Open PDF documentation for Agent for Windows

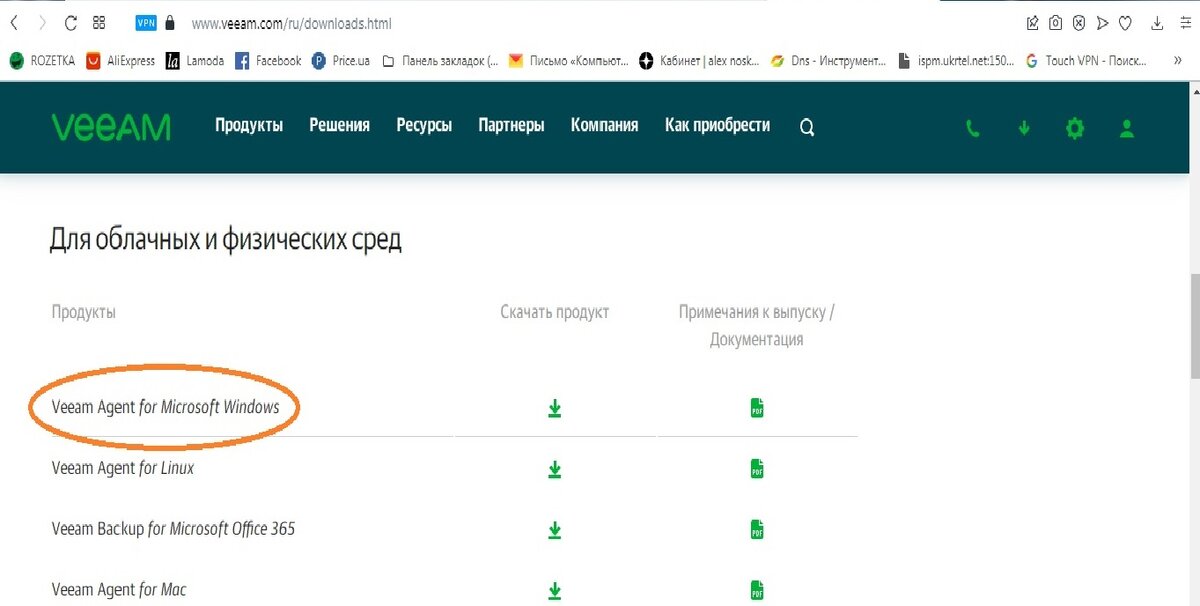point(757,408)
